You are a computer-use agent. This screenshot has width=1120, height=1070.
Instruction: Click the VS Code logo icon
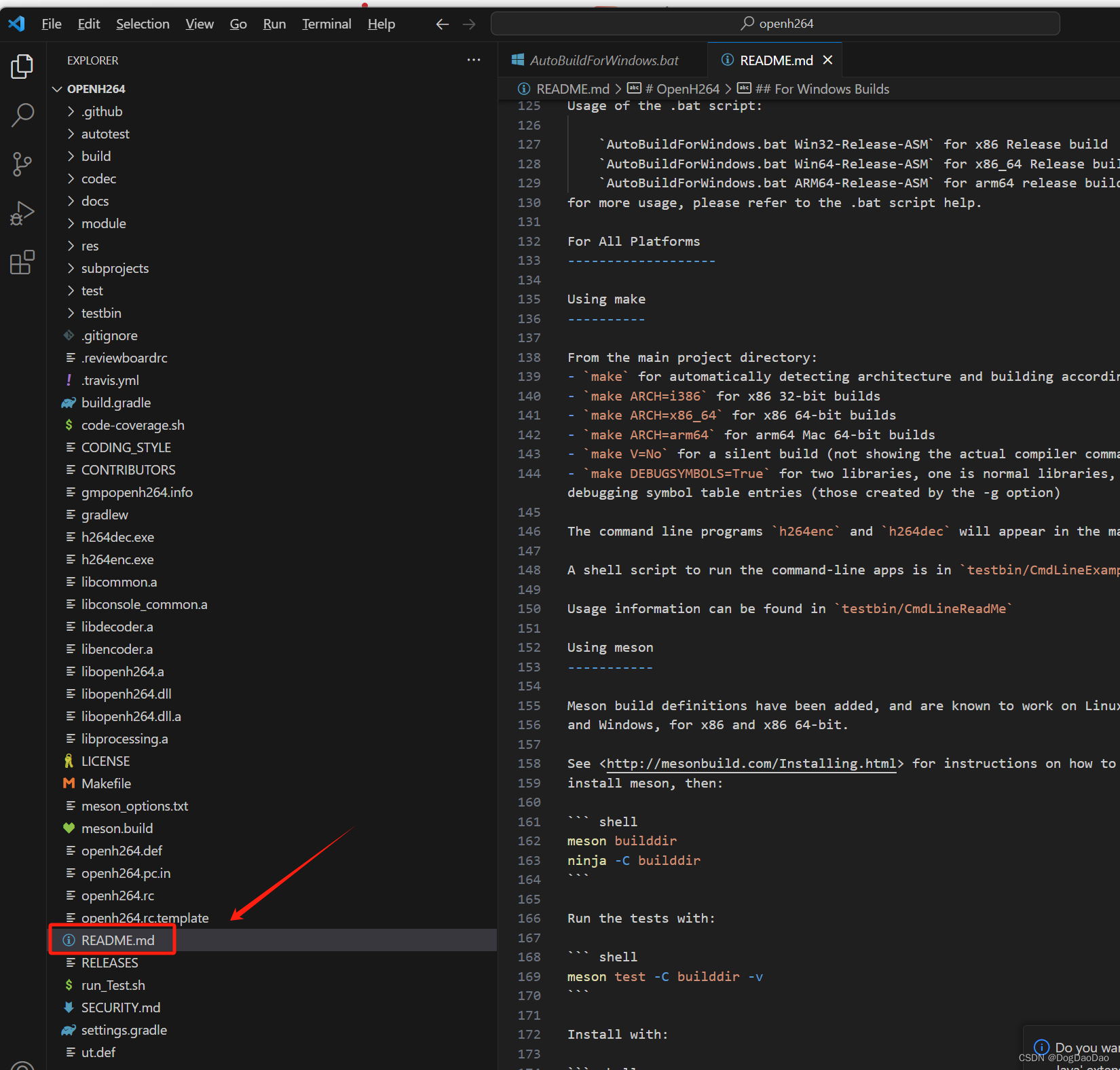[x=16, y=24]
